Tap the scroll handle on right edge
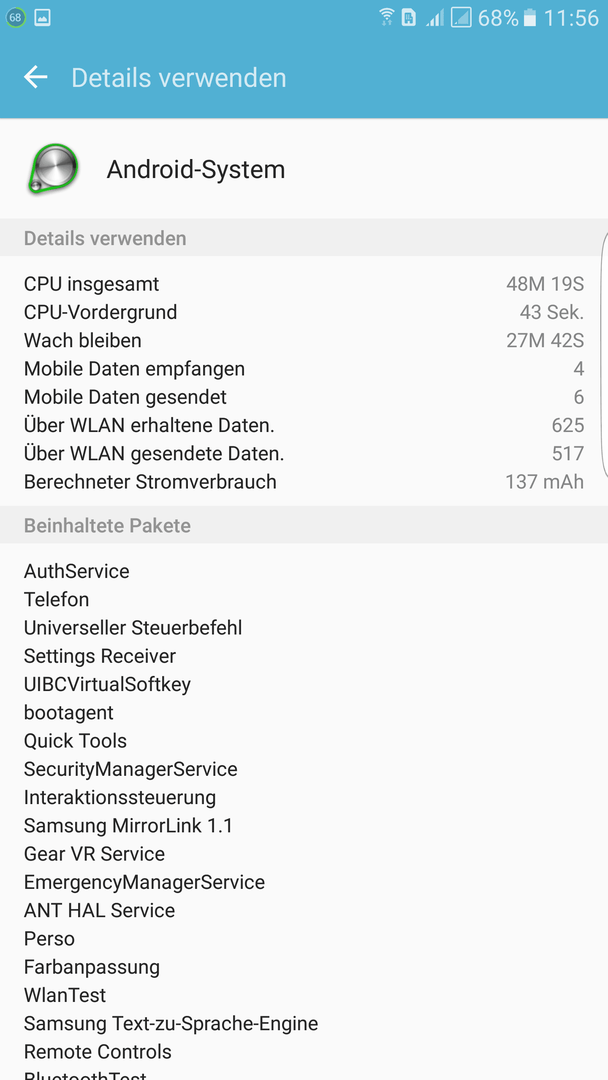608x1080 pixels. (x=605, y=355)
